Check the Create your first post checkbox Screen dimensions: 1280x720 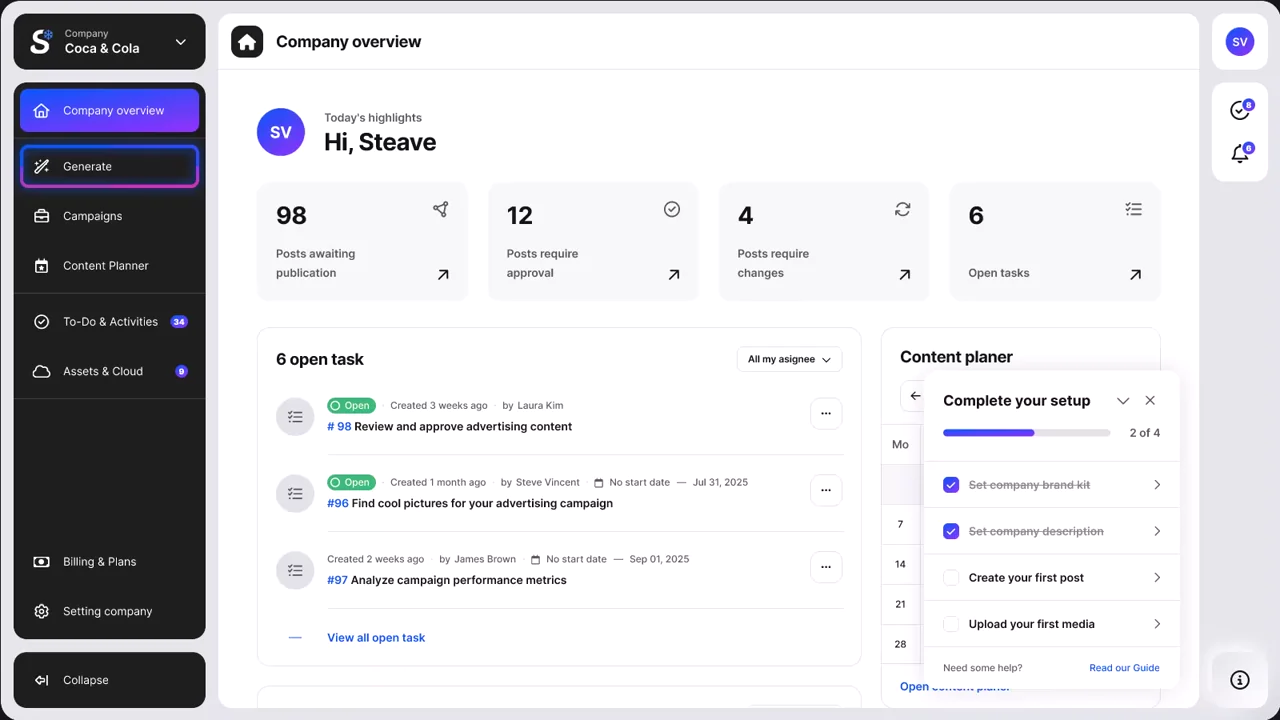[x=951, y=578]
